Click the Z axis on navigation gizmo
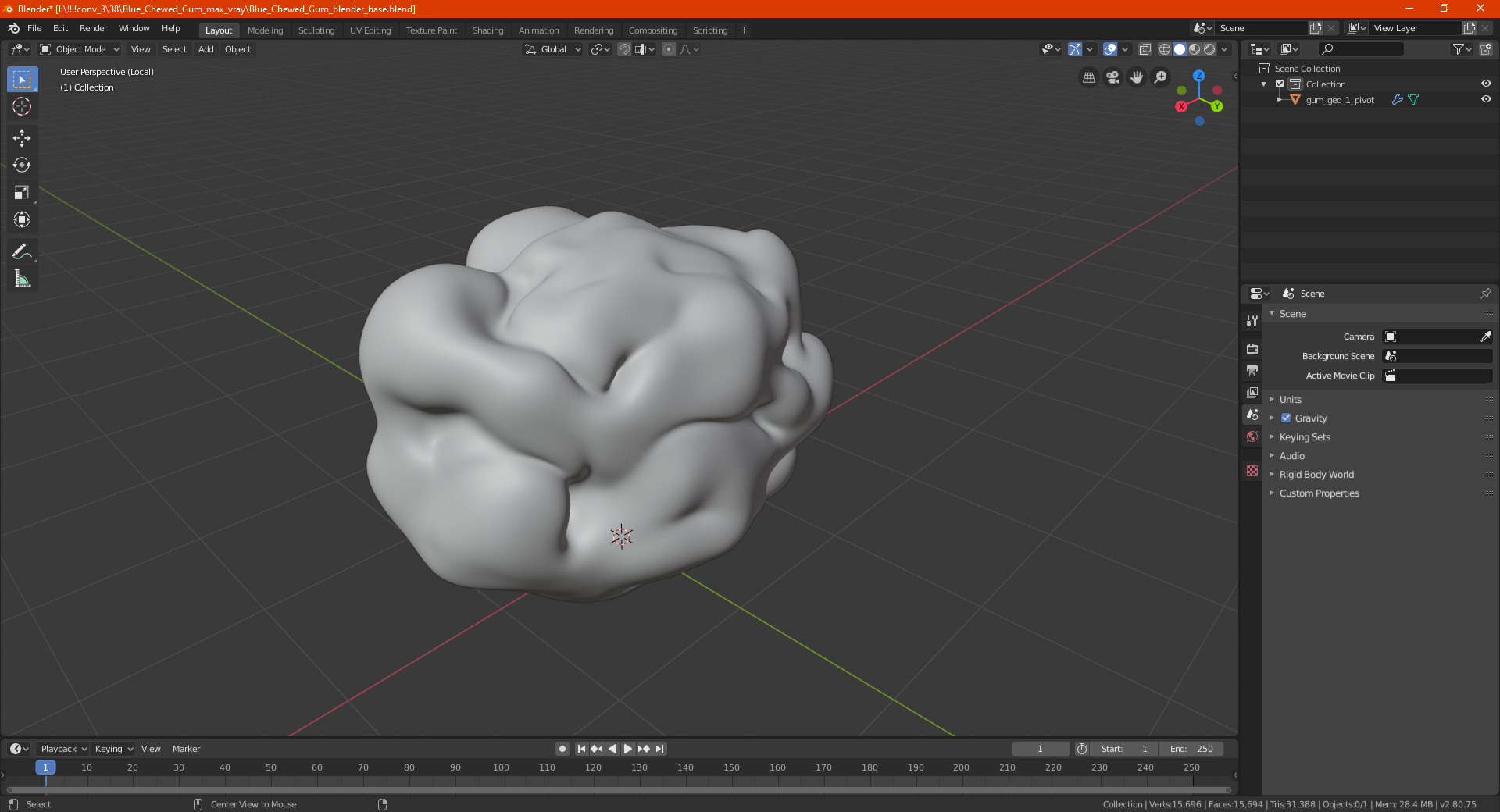 click(x=1199, y=76)
